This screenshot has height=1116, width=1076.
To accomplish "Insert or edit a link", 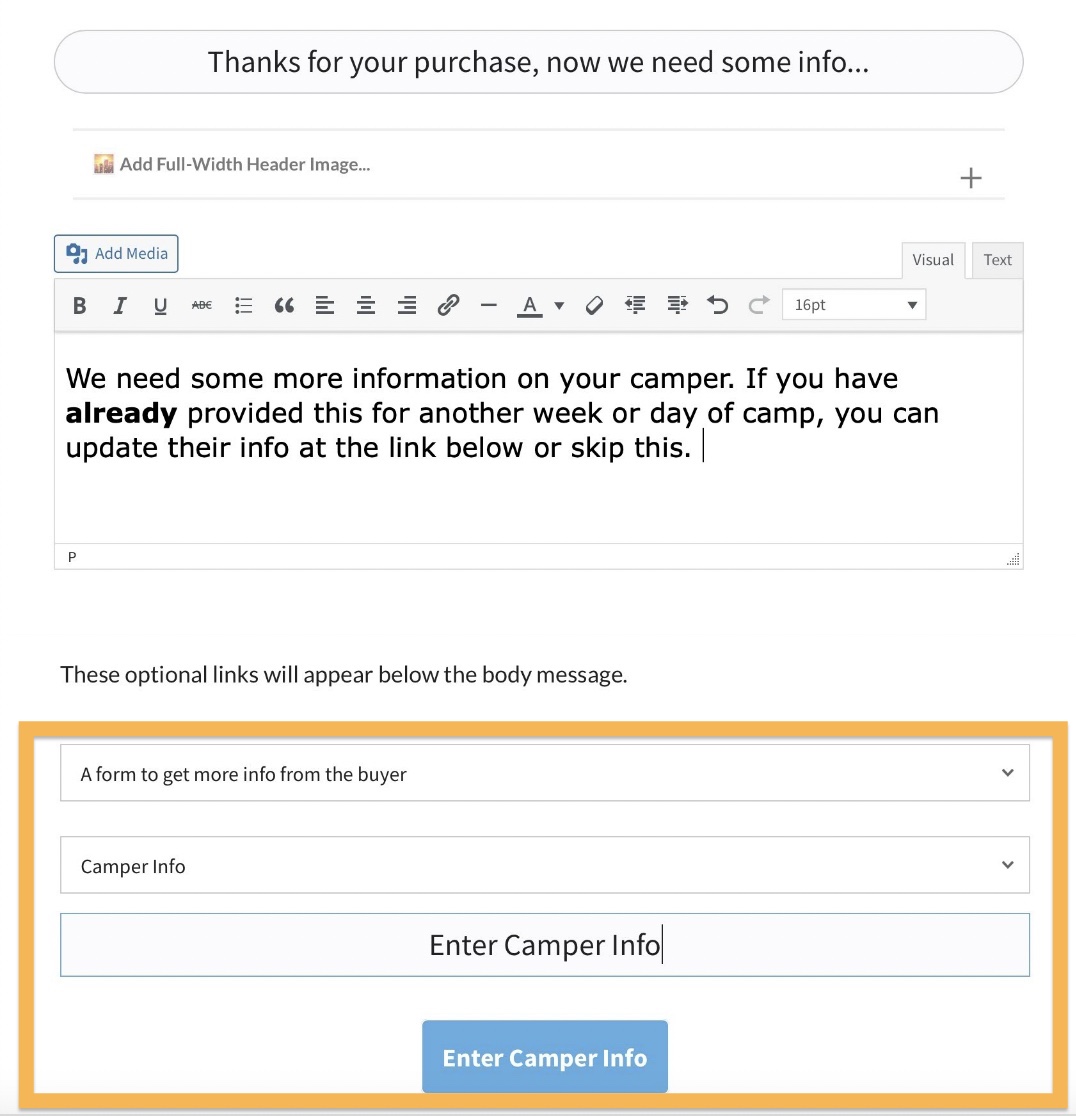I will tap(448, 306).
